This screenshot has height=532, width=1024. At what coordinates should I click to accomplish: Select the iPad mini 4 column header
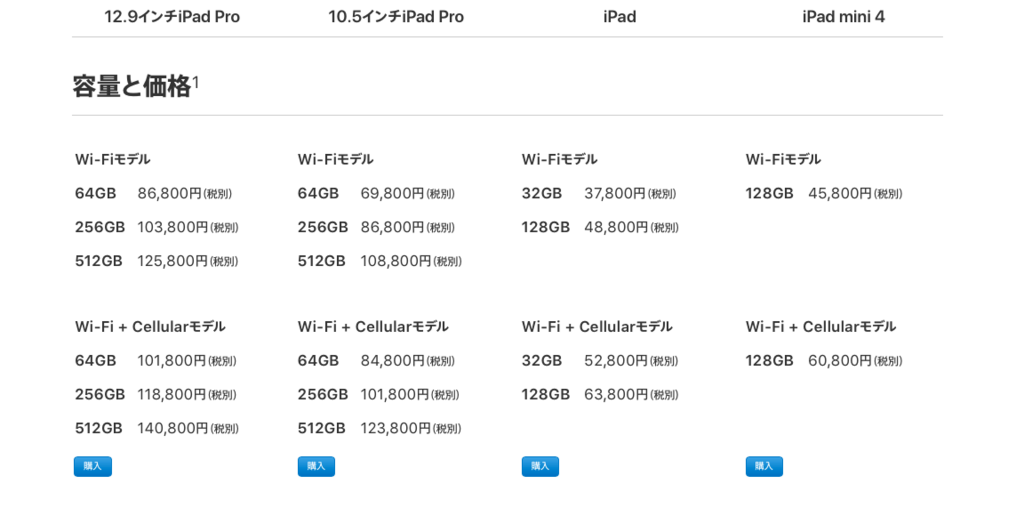[x=843, y=17]
